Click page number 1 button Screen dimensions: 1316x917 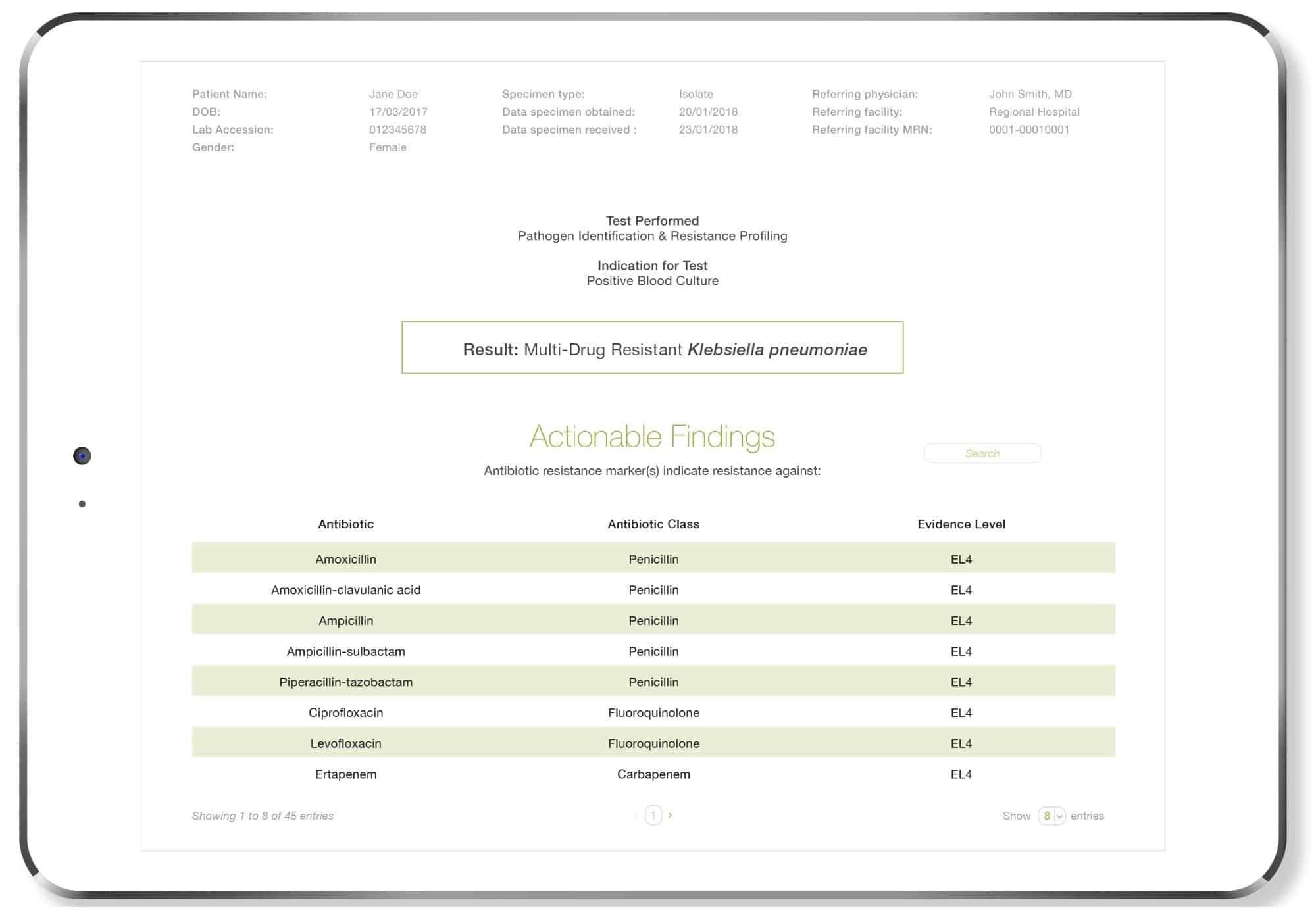[653, 816]
